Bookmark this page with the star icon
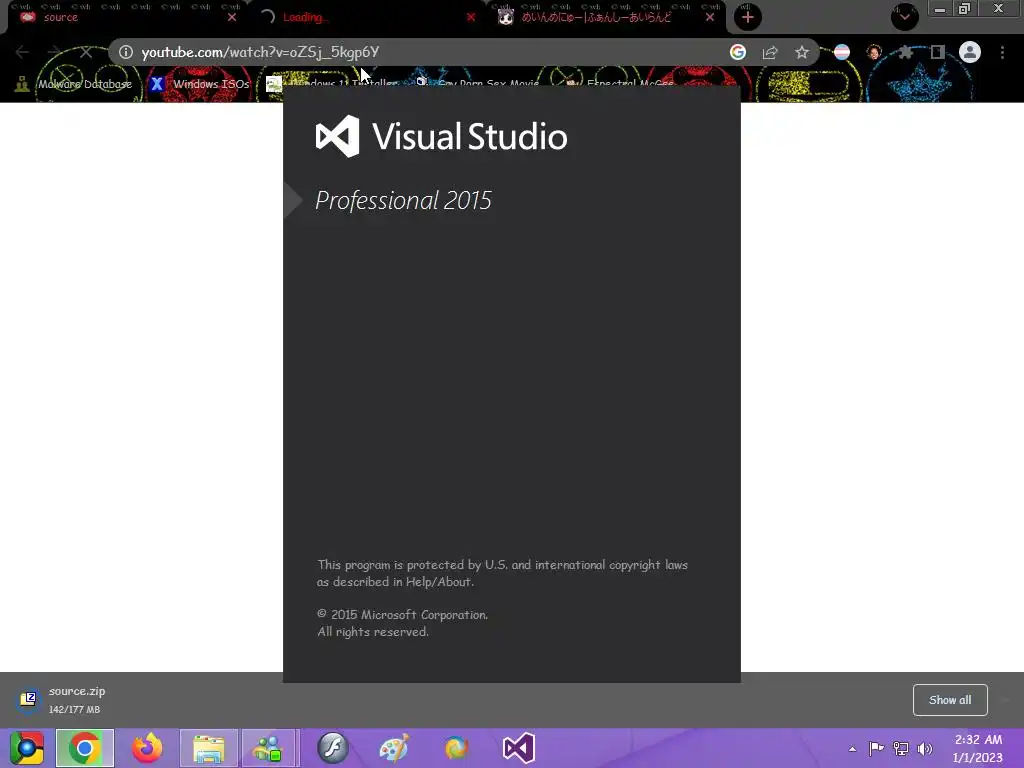Viewport: 1024px width, 768px height. tap(802, 52)
